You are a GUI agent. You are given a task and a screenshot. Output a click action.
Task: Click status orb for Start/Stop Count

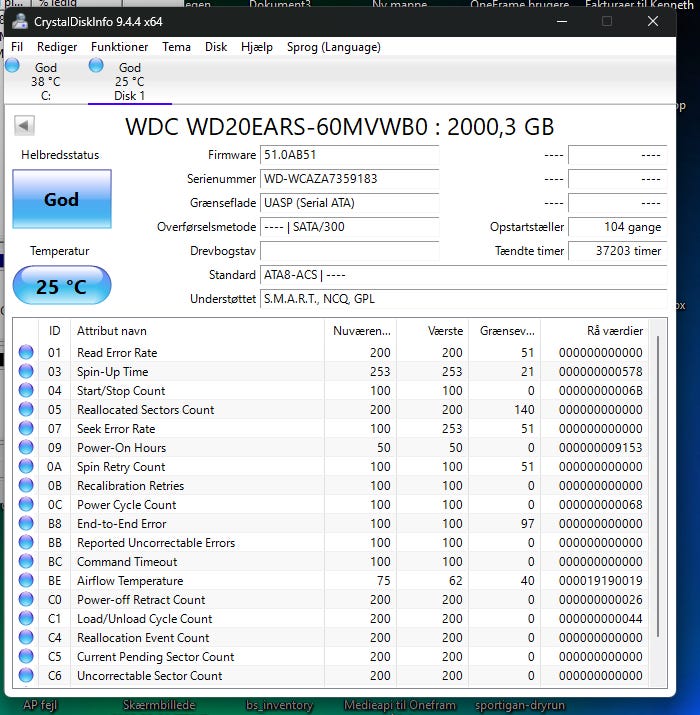(26, 390)
